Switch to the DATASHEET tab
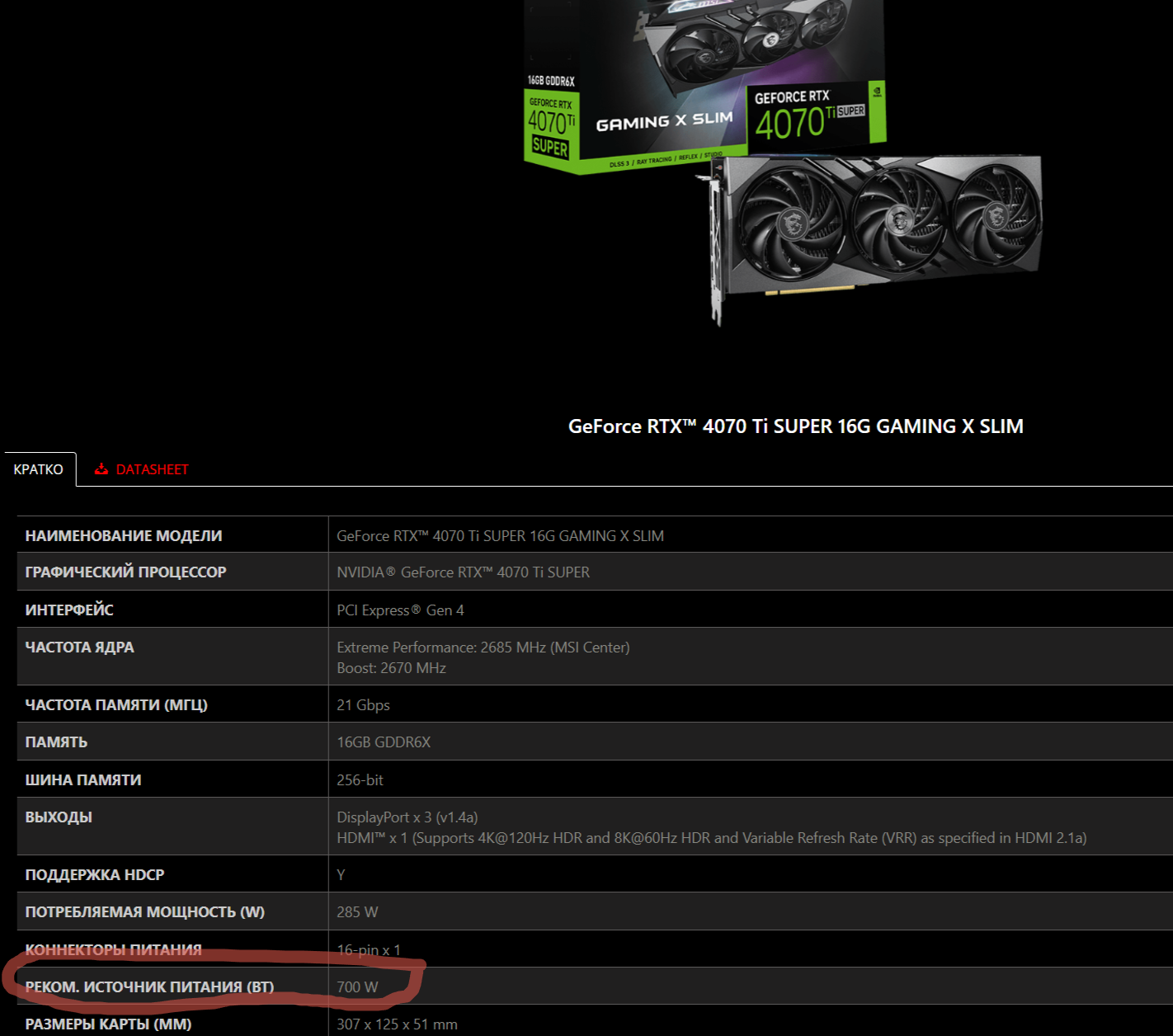Screen dimensions: 1173x1036 point(152,469)
